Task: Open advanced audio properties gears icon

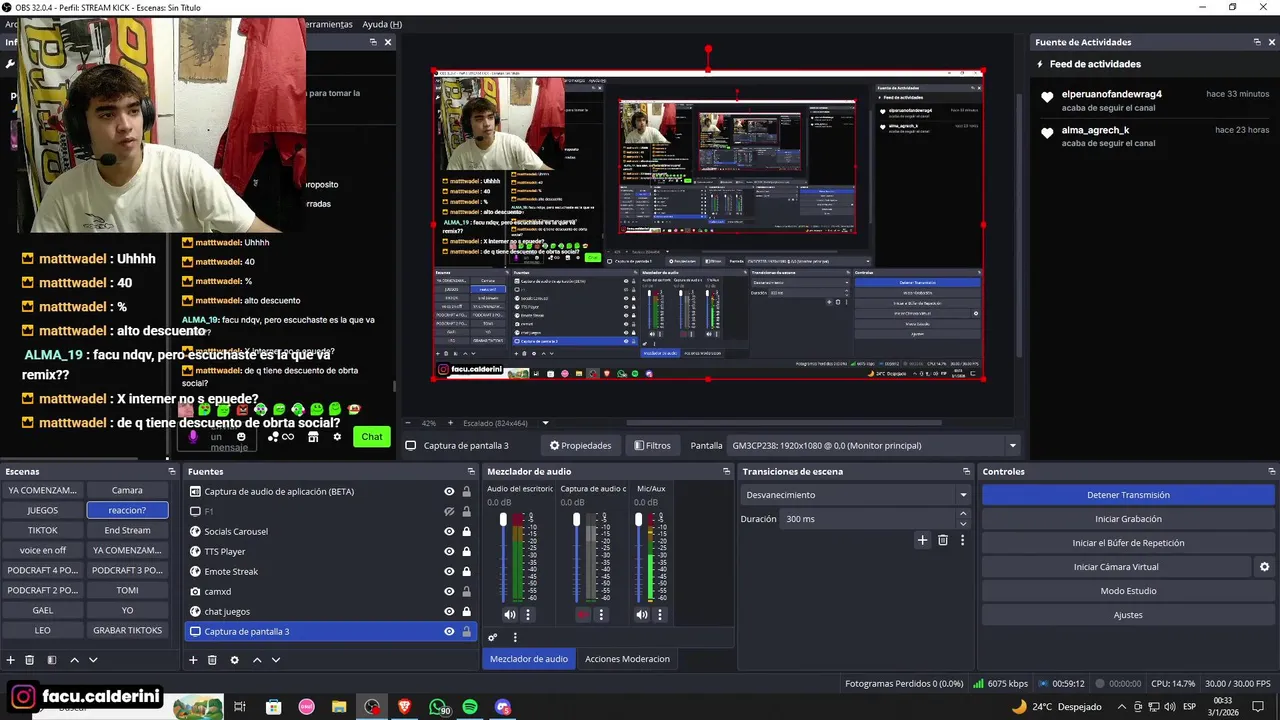Action: click(x=493, y=637)
